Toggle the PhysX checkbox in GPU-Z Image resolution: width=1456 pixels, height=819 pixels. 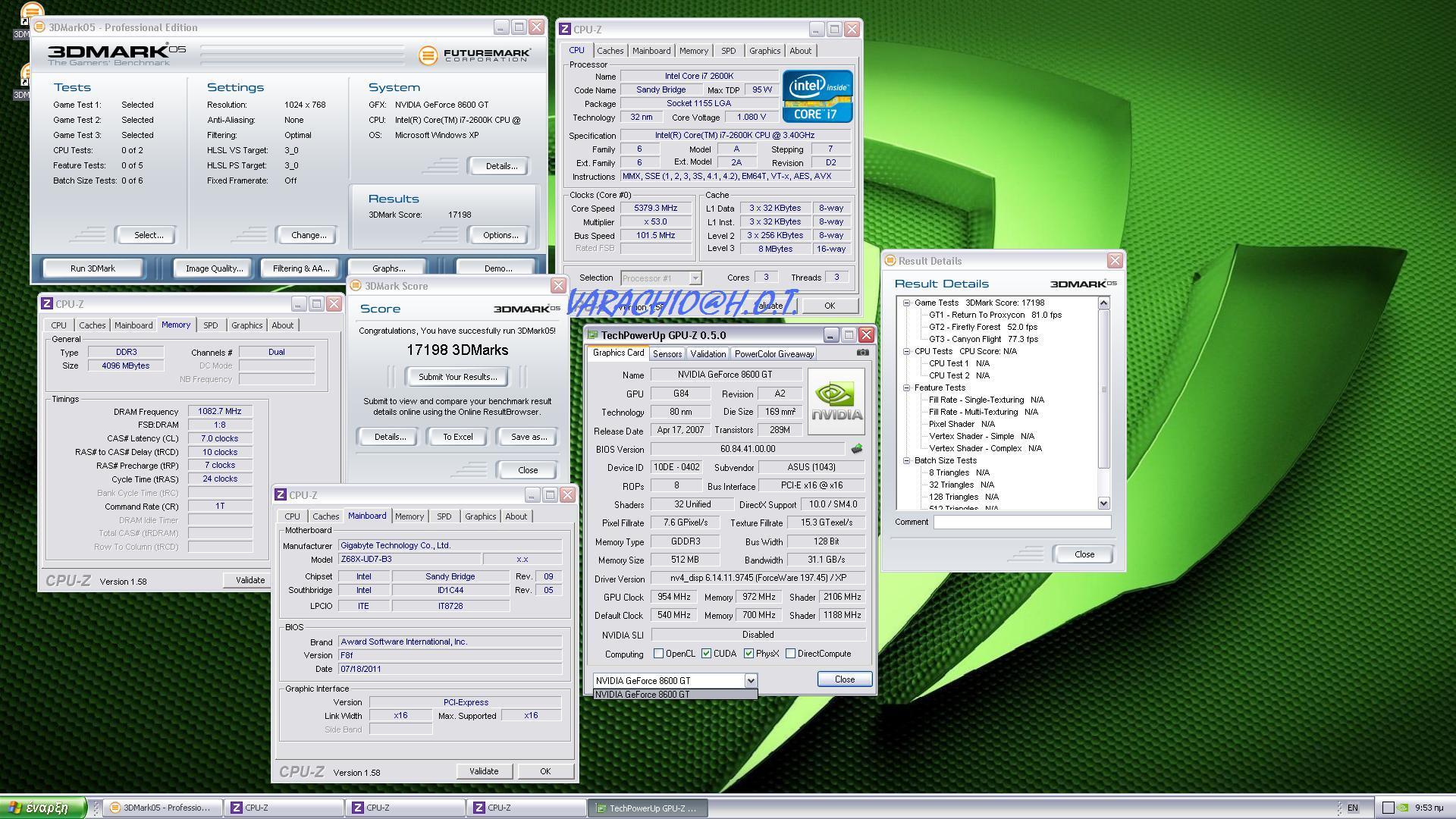tap(748, 654)
